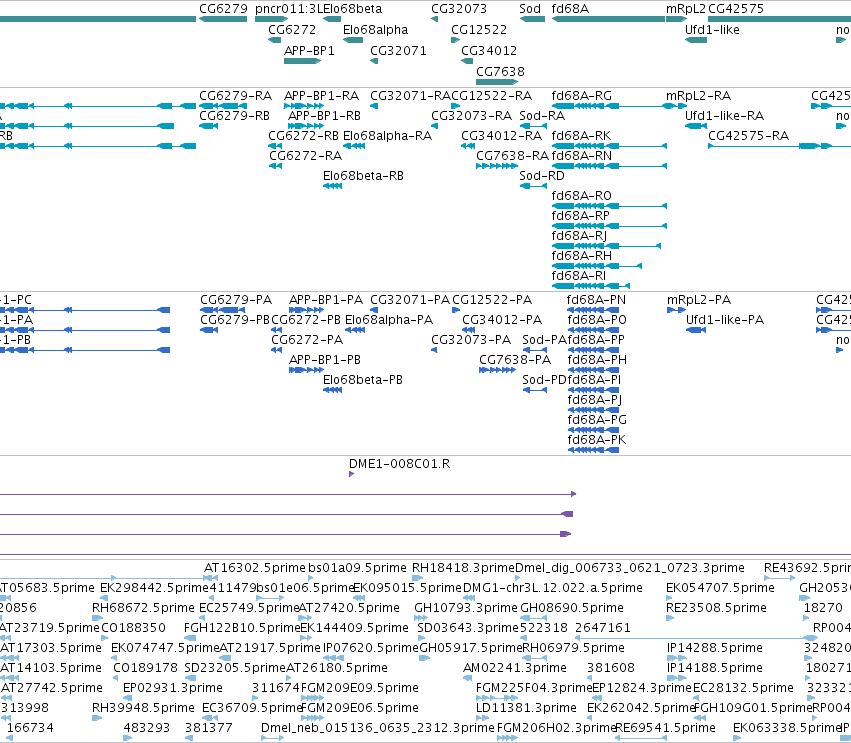Select the CG6272 gene label

292,29
